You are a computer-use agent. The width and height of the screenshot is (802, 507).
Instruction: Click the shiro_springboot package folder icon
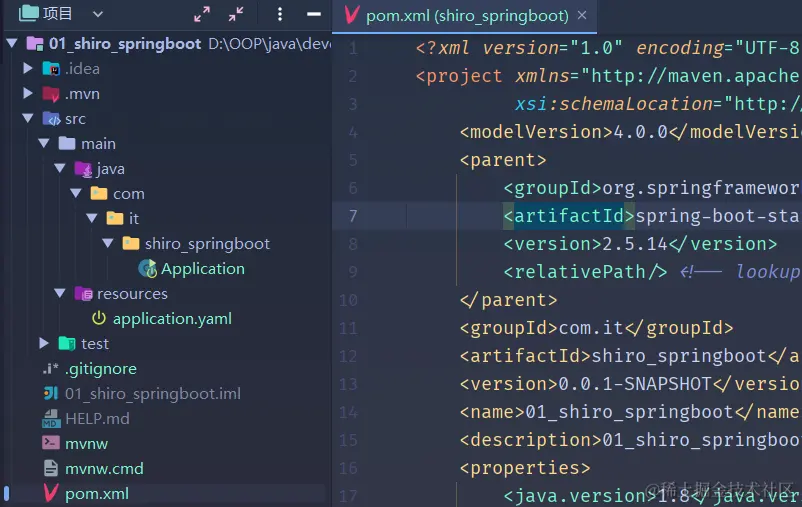pyautogui.click(x=131, y=243)
